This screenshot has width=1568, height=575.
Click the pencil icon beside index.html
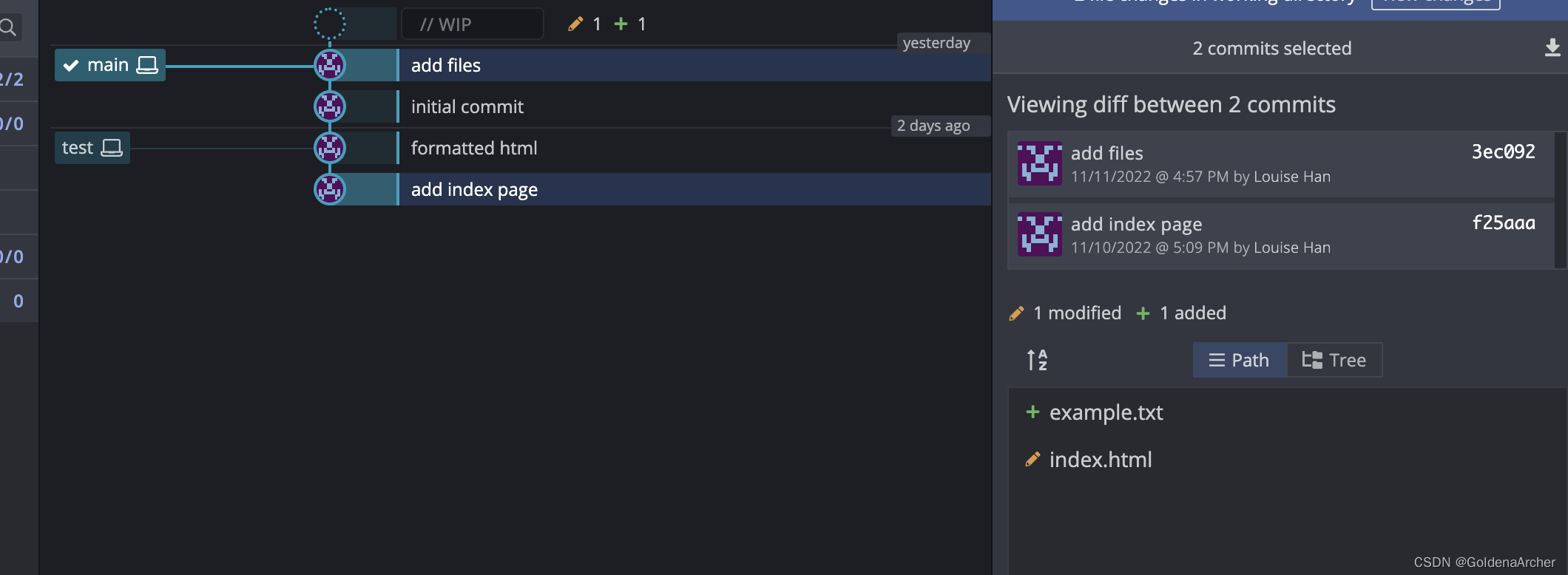pos(1033,460)
